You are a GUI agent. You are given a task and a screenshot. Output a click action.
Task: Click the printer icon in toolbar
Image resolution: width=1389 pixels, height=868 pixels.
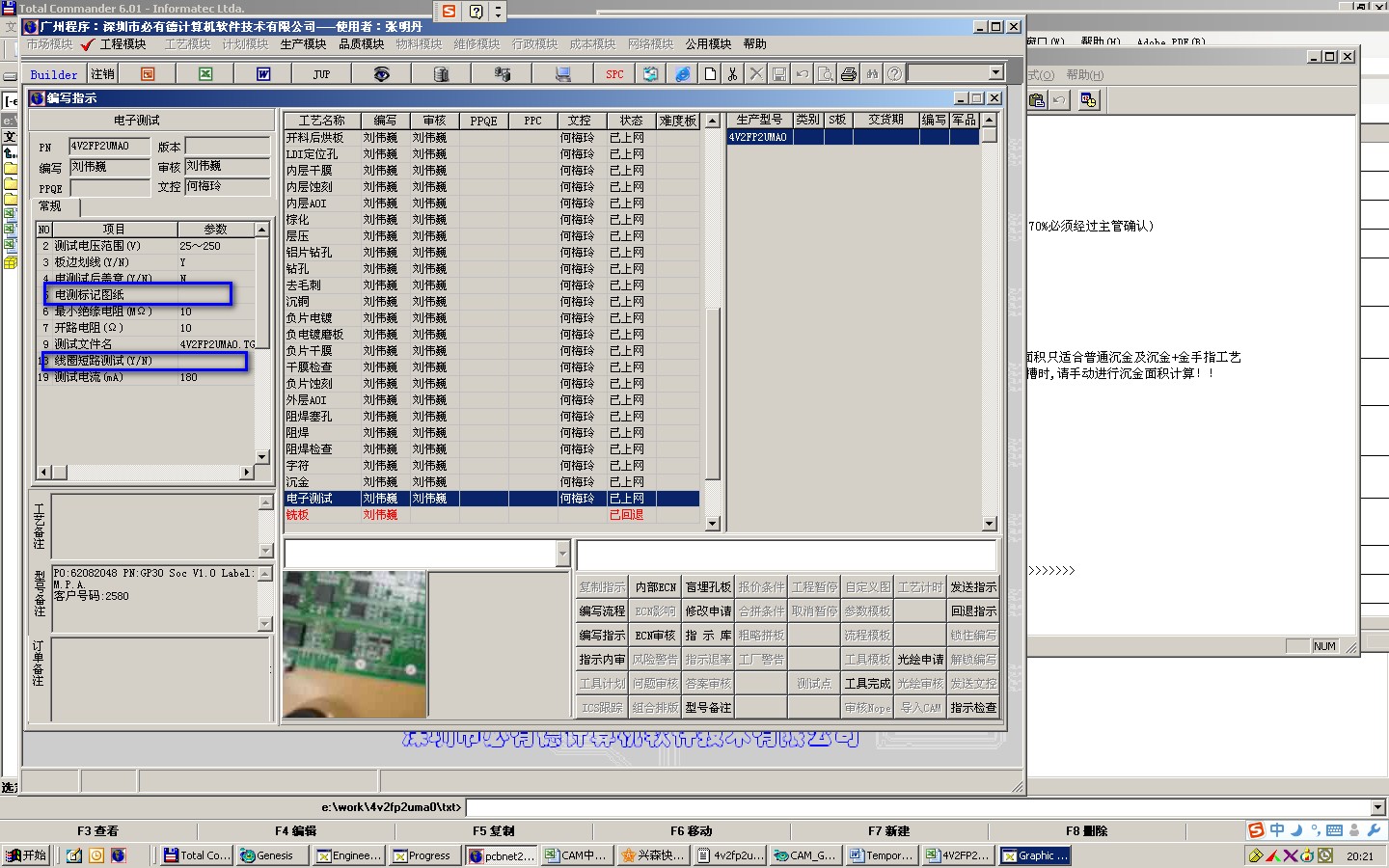click(x=849, y=74)
